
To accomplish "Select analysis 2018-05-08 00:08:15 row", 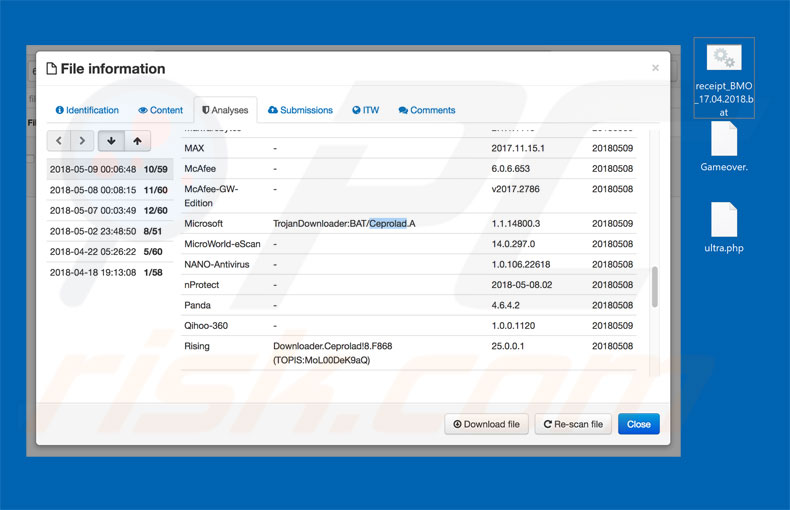I will pos(109,190).
